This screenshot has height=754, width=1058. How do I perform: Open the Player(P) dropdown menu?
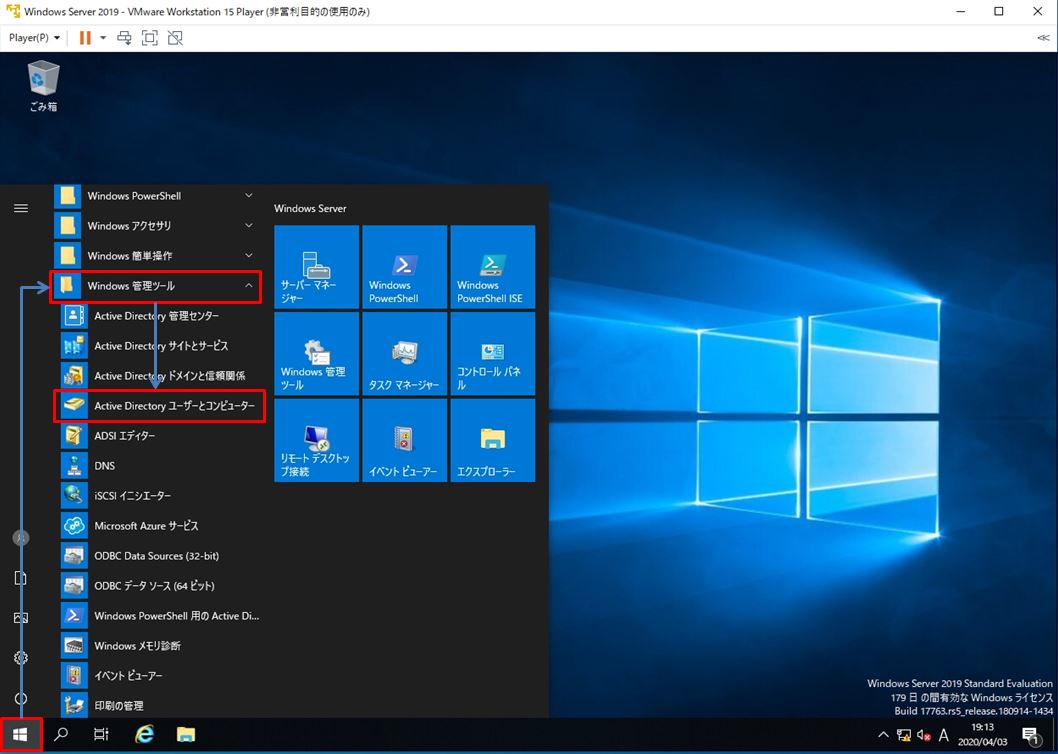[34, 38]
